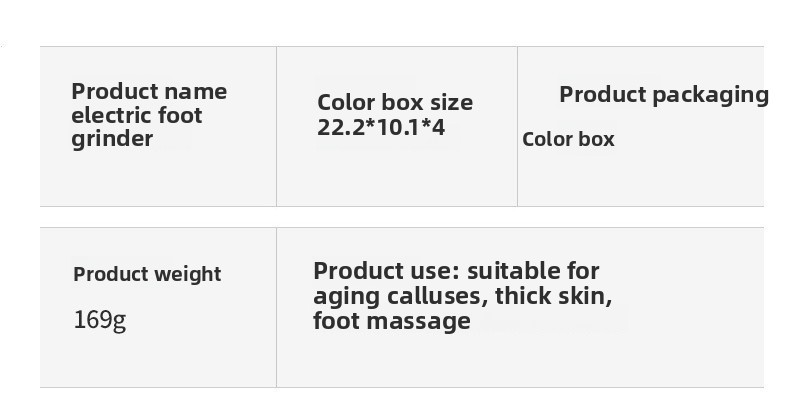Screen dimensions: 800x408
Task: Click the "Product weight" heading
Action: point(147,274)
